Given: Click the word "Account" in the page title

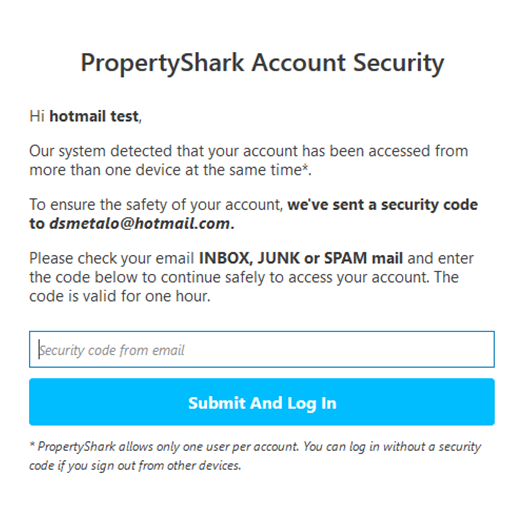Looking at the screenshot, I should click(299, 63).
